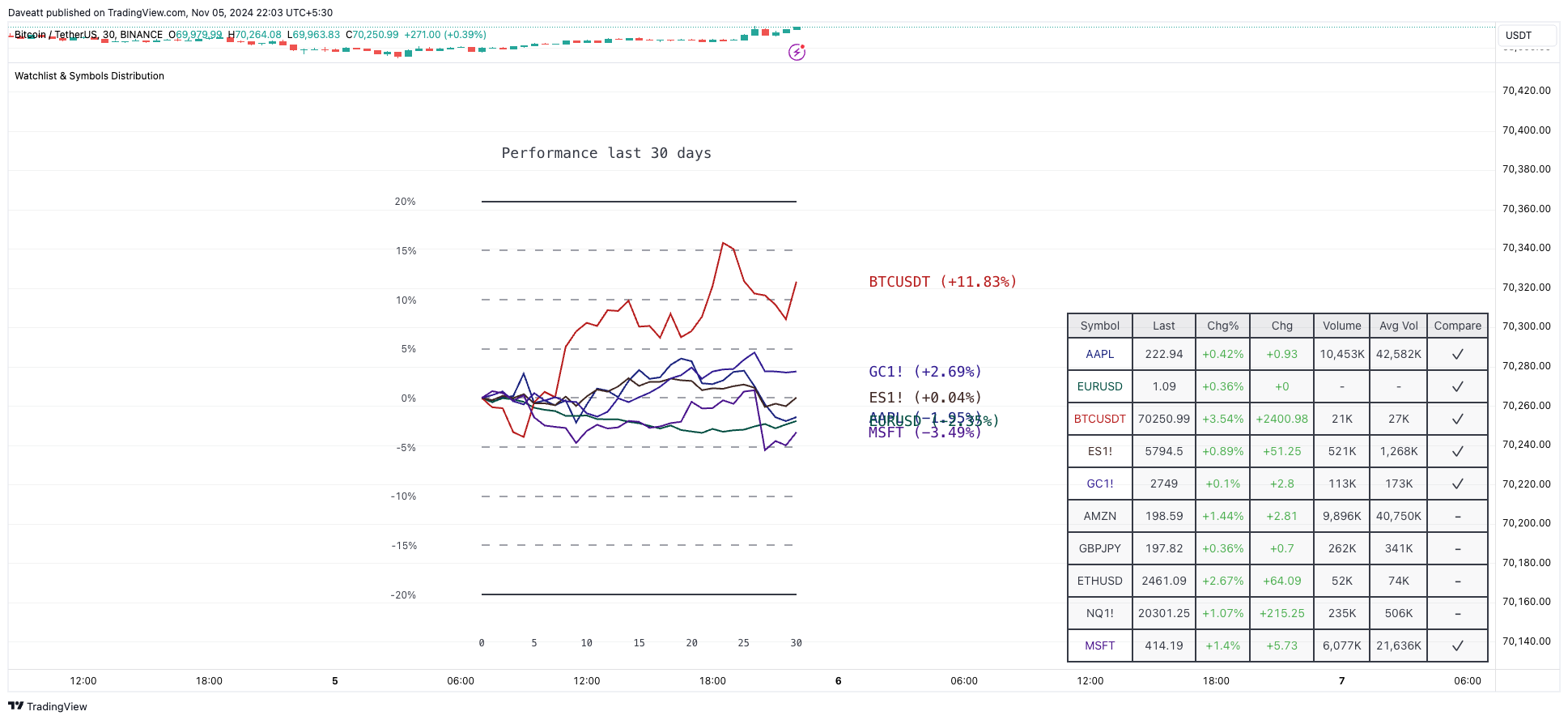Select AAPL symbol in the table
Image resolution: width=1568 pixels, height=720 pixels.
[1100, 354]
